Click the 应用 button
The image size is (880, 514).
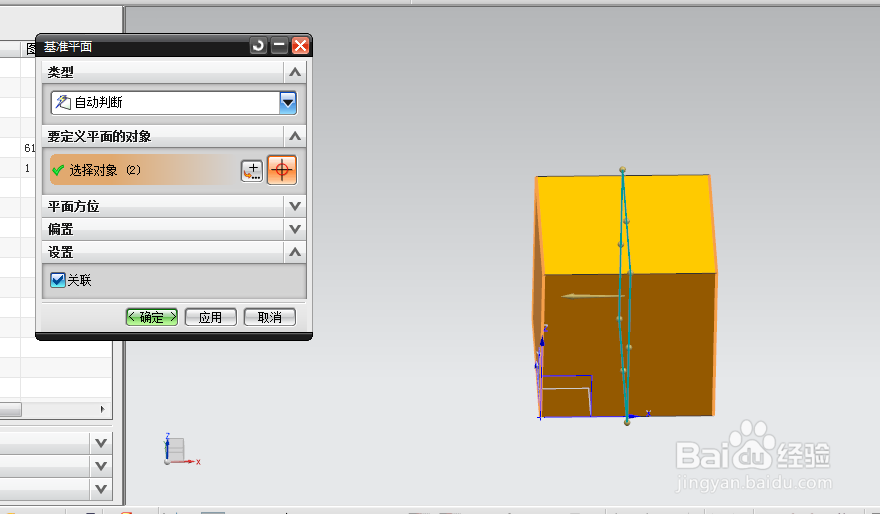point(210,317)
